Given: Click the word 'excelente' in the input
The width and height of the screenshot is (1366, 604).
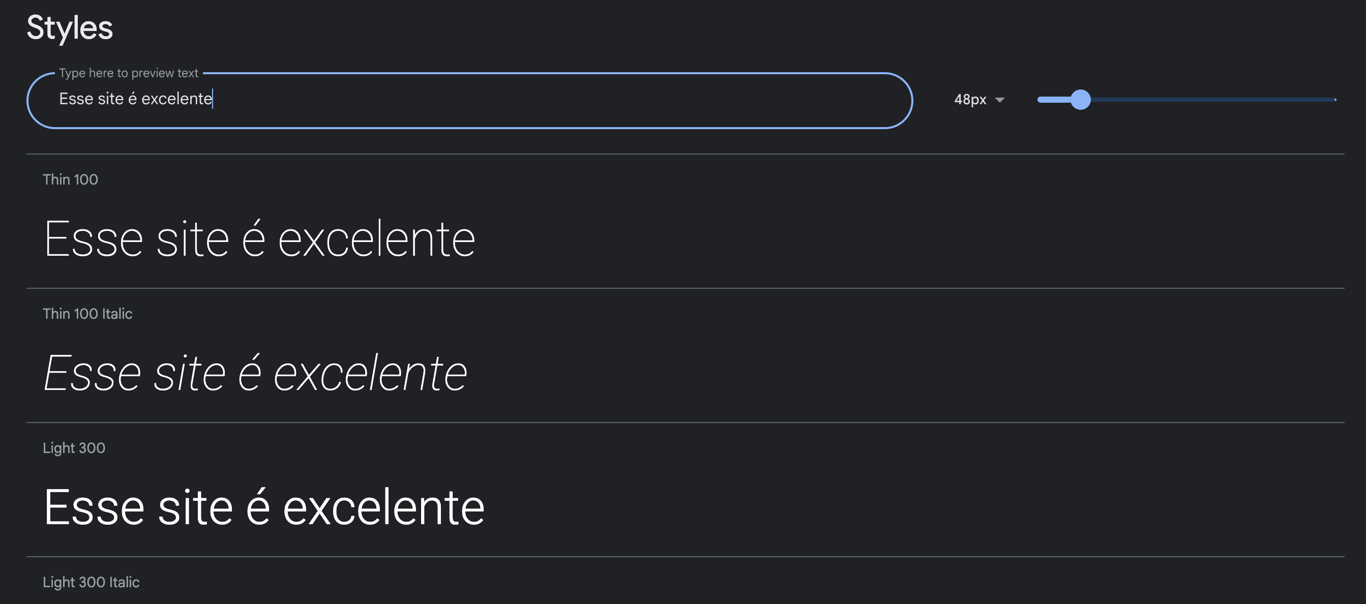Looking at the screenshot, I should click(x=178, y=100).
